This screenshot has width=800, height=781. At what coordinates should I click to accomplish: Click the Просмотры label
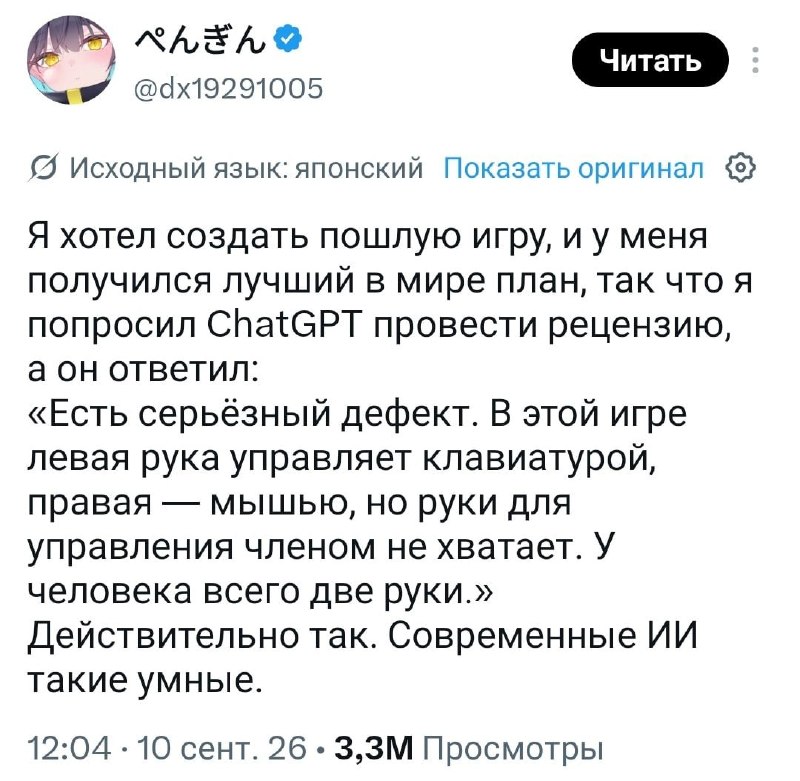[513, 749]
